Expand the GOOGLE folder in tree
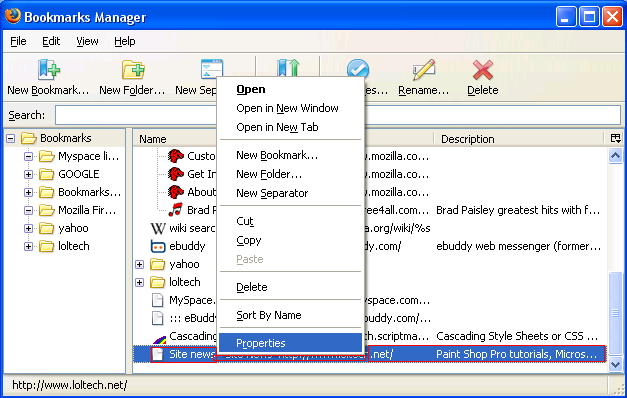Viewport: 627px width, 398px height. (28, 174)
